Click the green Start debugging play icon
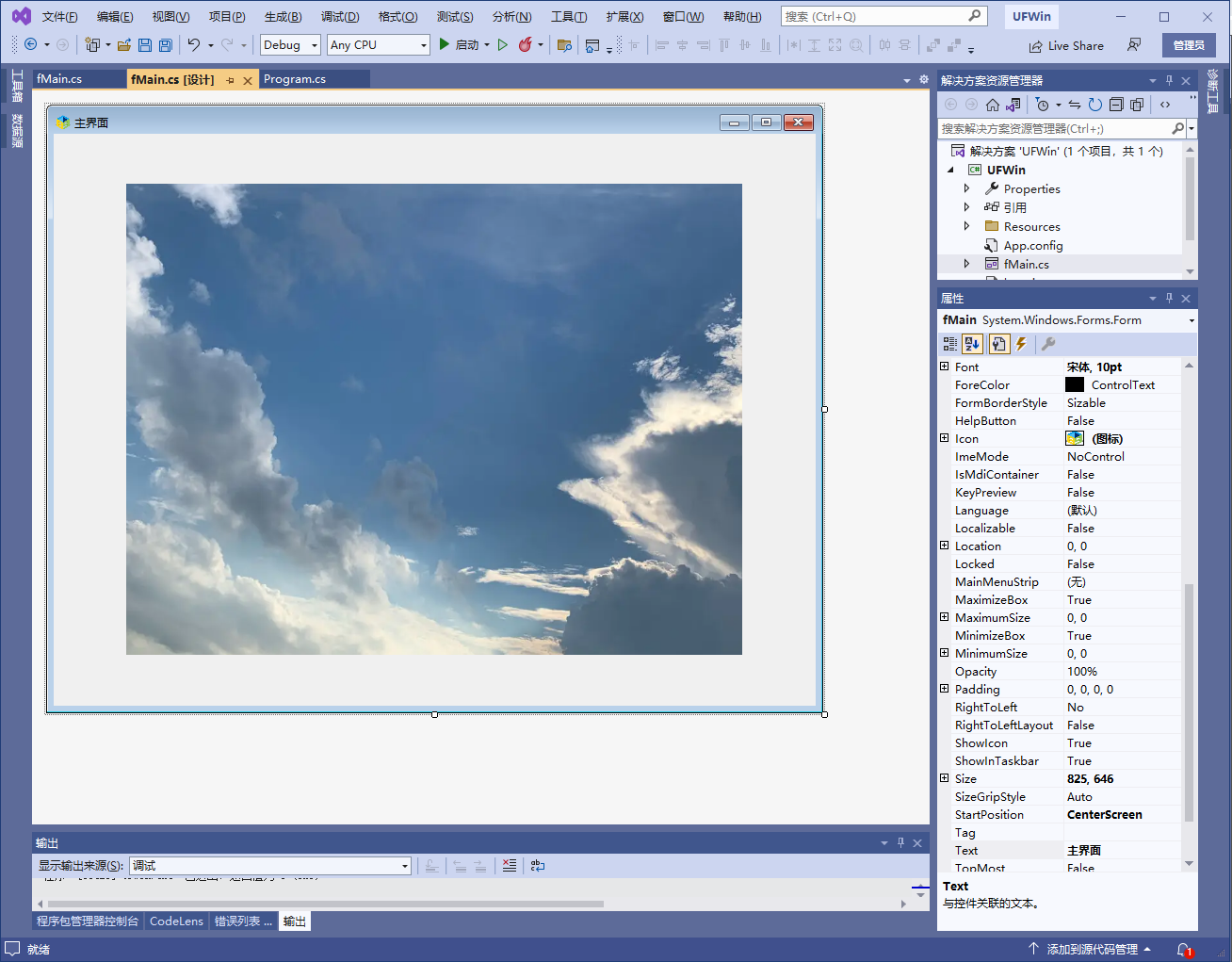Screen dimensions: 1232x962 (444, 44)
